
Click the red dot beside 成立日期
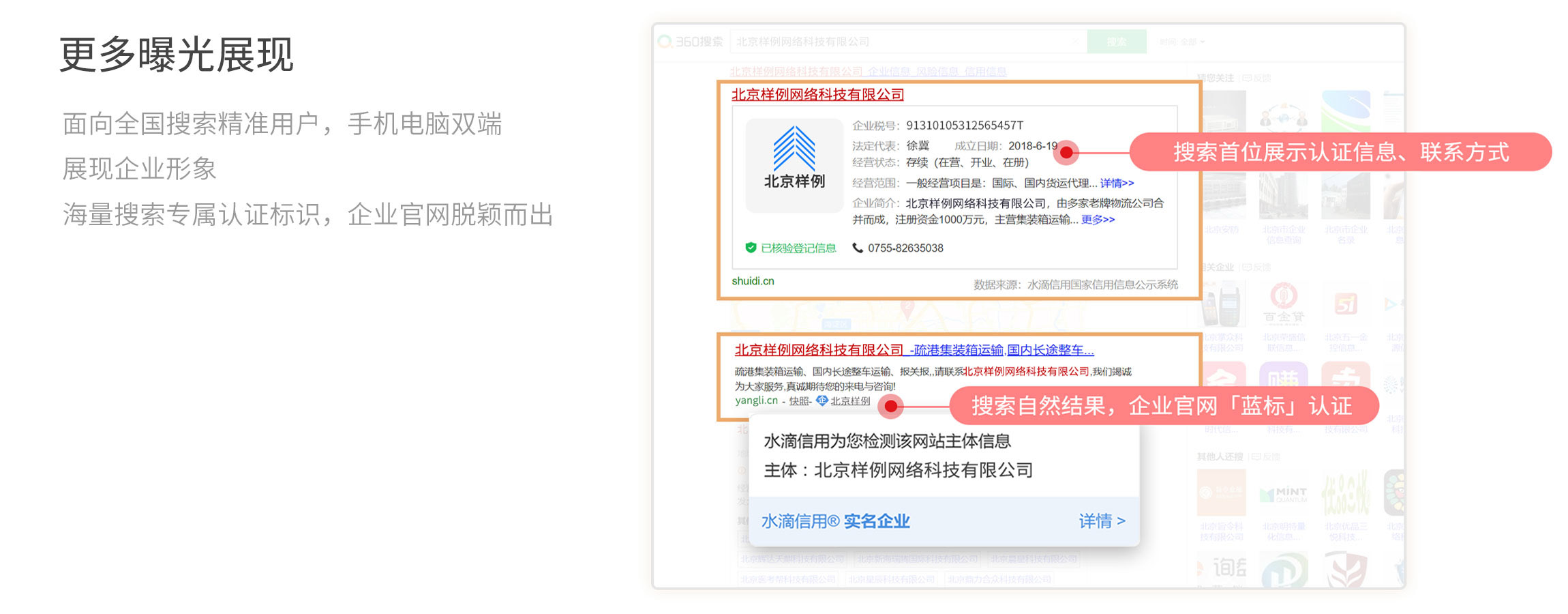1066,153
